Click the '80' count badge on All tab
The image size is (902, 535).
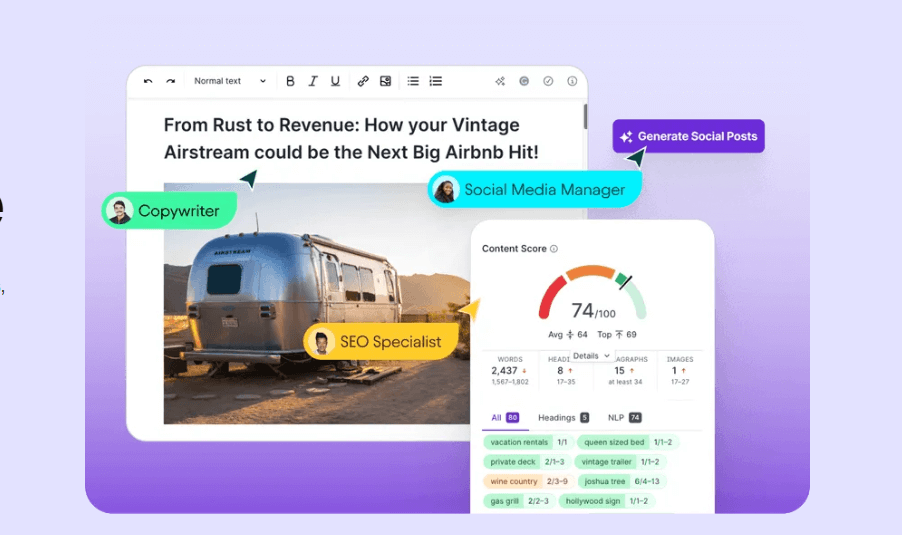[x=513, y=418]
